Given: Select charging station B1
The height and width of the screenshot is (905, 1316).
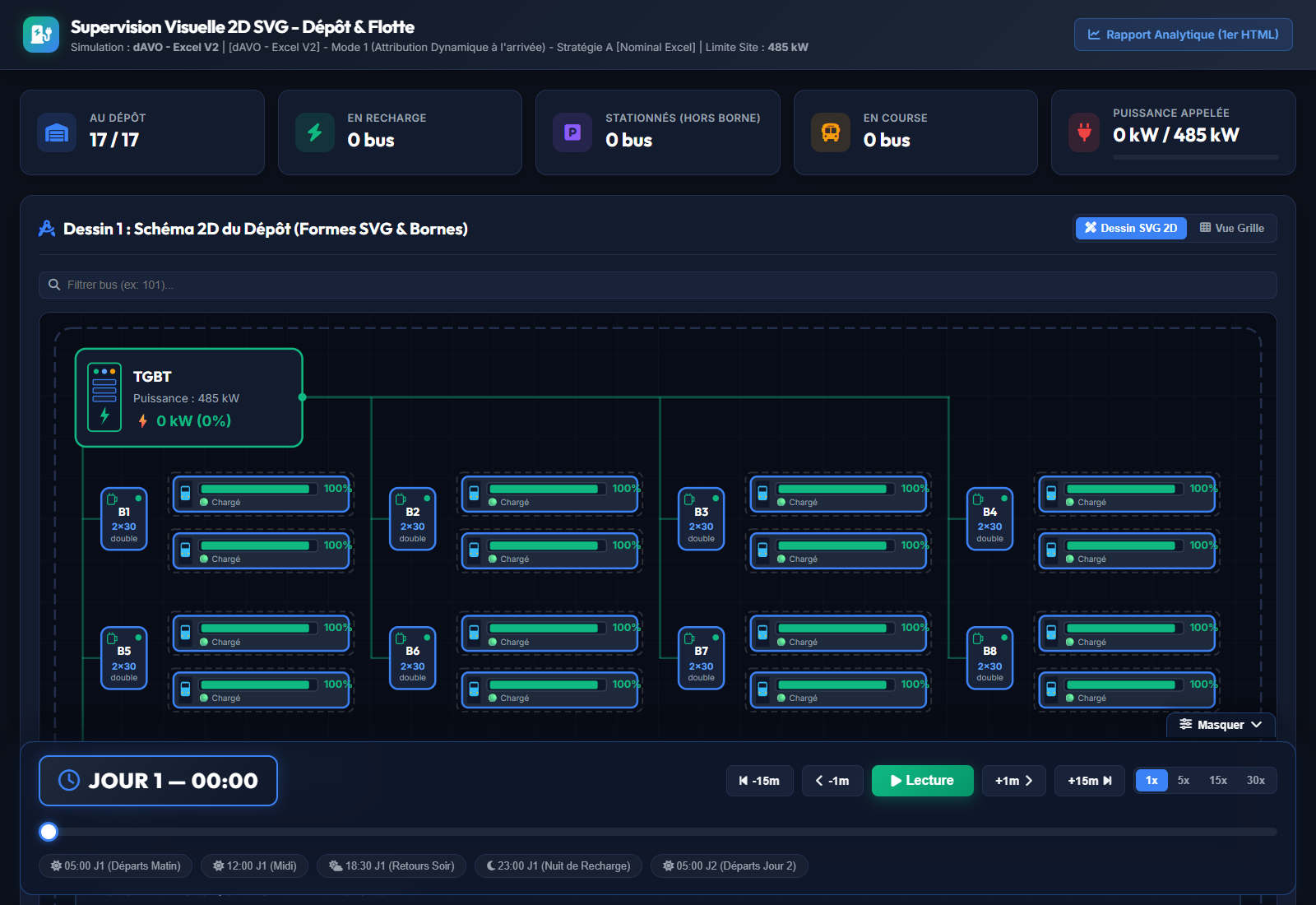Looking at the screenshot, I should pyautogui.click(x=124, y=519).
